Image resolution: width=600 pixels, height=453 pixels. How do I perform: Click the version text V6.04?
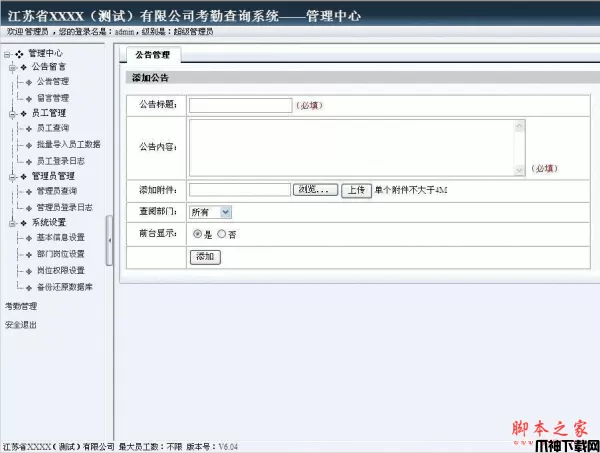(x=228, y=446)
